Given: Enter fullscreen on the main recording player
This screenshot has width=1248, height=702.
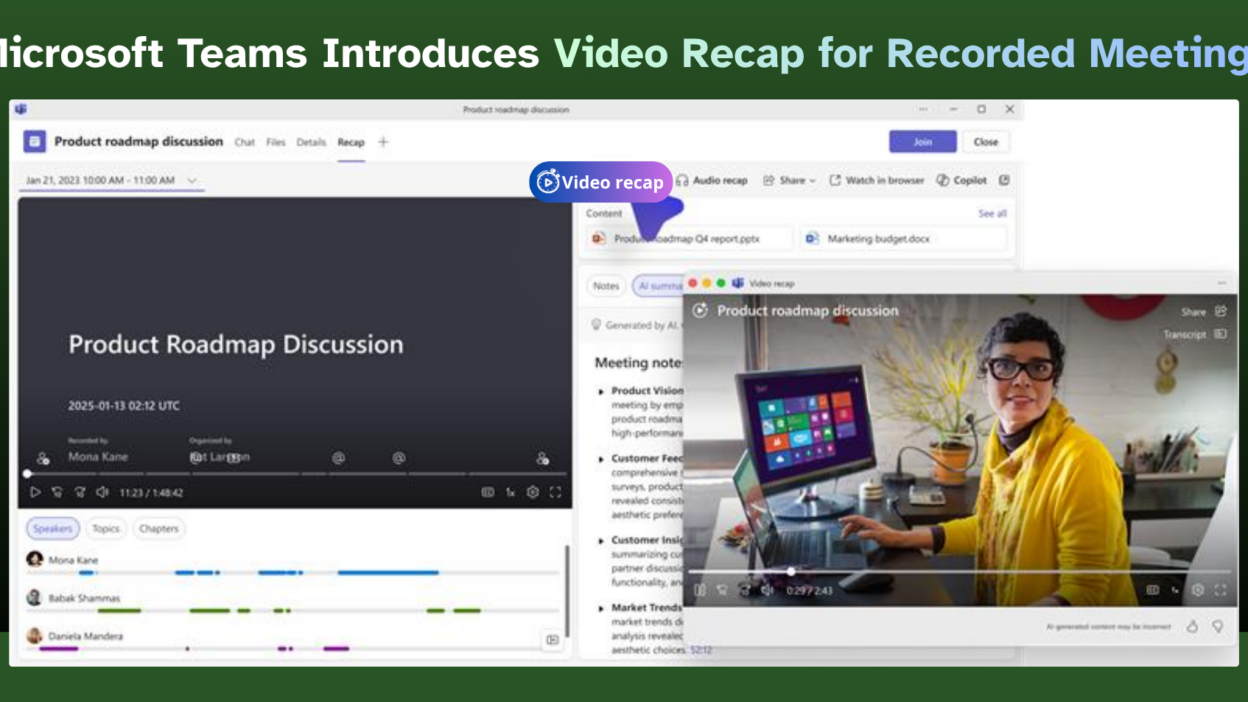Looking at the screenshot, I should click(555, 492).
